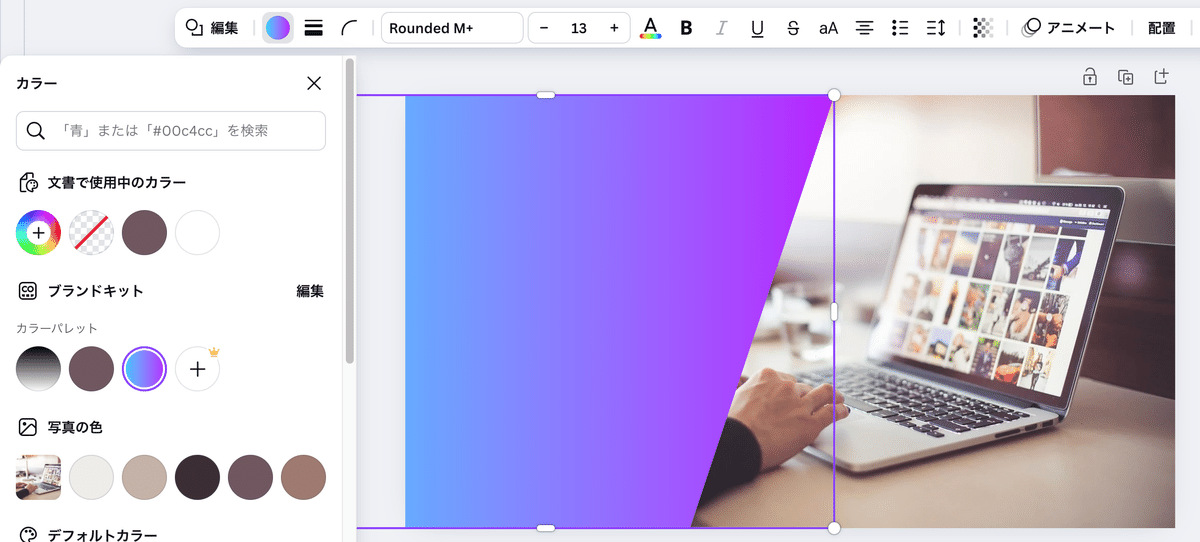Image resolution: width=1200 pixels, height=542 pixels.
Task: Increase font size with plus button
Action: 614,28
